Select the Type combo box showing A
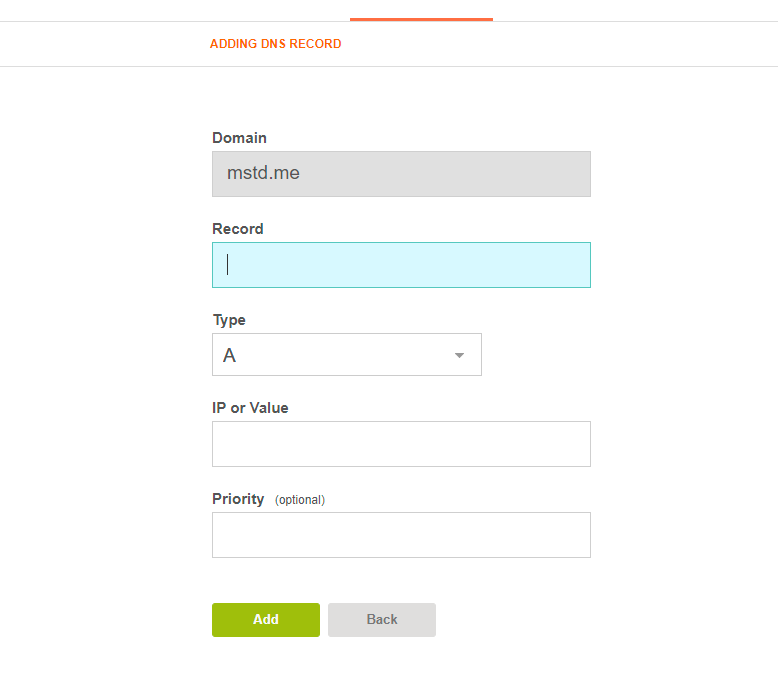This screenshot has width=778, height=685. tap(347, 355)
